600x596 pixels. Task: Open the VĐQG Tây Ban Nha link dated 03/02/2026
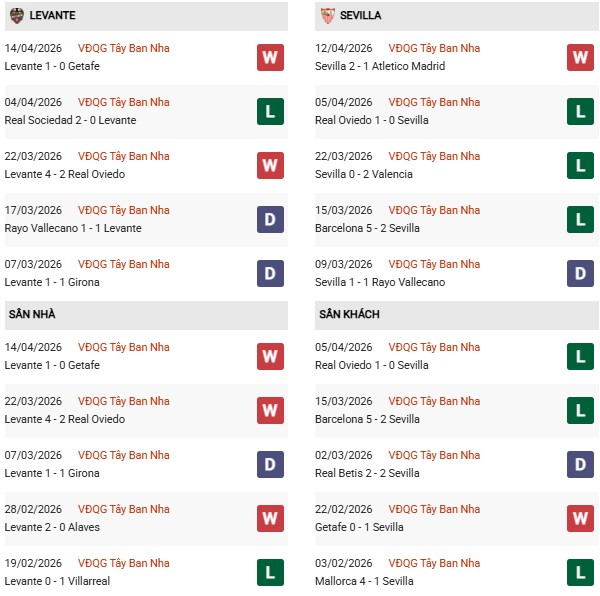coord(434,563)
